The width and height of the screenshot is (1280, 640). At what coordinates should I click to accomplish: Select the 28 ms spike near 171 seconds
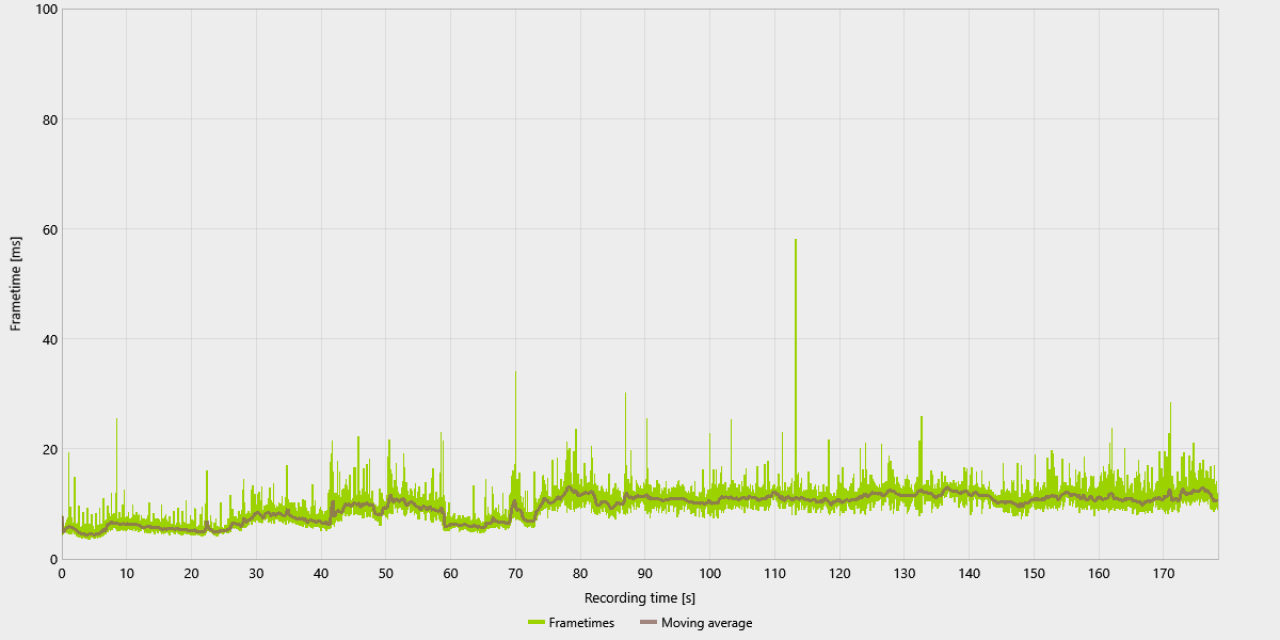pyautogui.click(x=1170, y=445)
